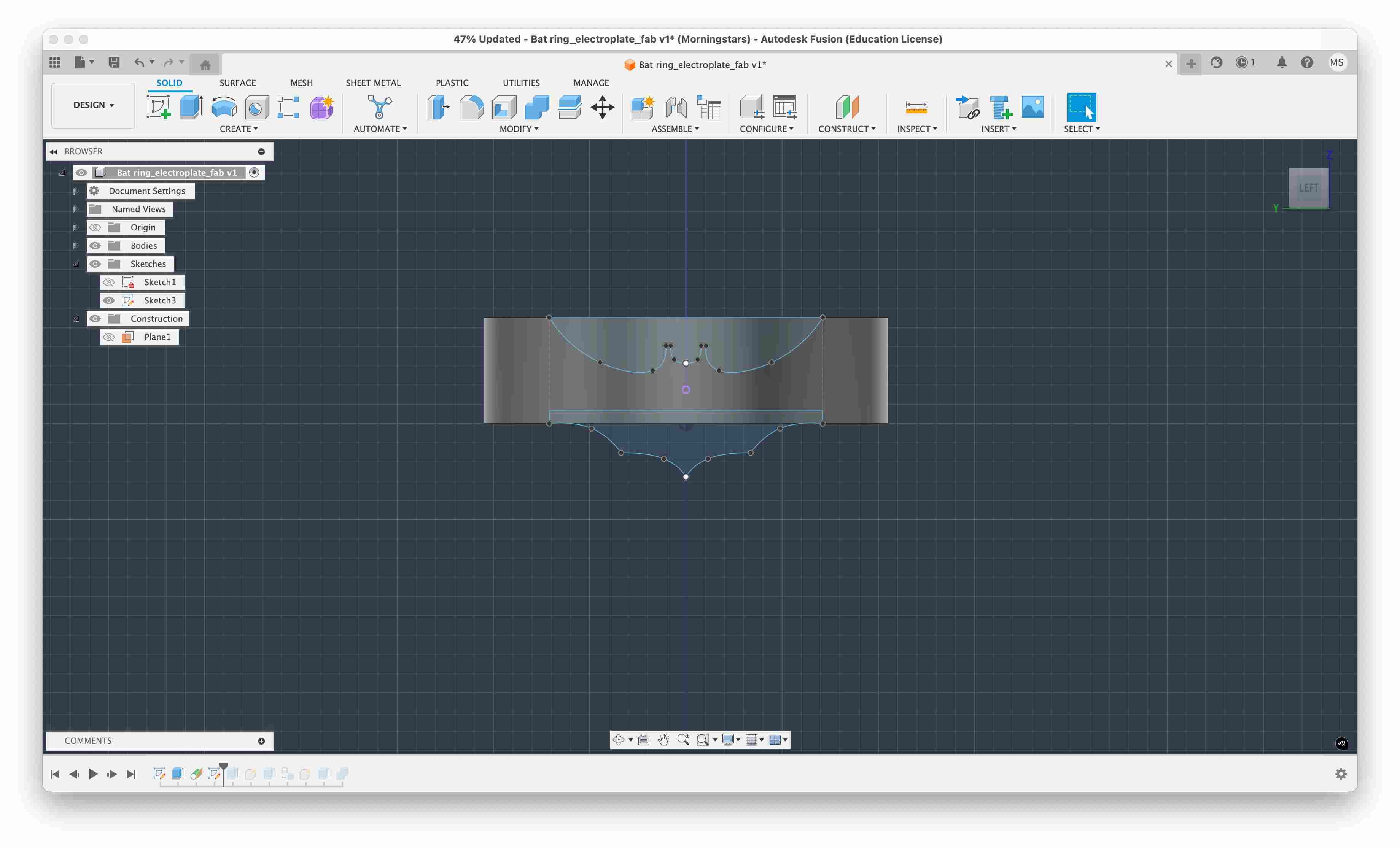Hide the Bodies folder with eye icon
Screen dimensions: 1400x848
pos(95,245)
